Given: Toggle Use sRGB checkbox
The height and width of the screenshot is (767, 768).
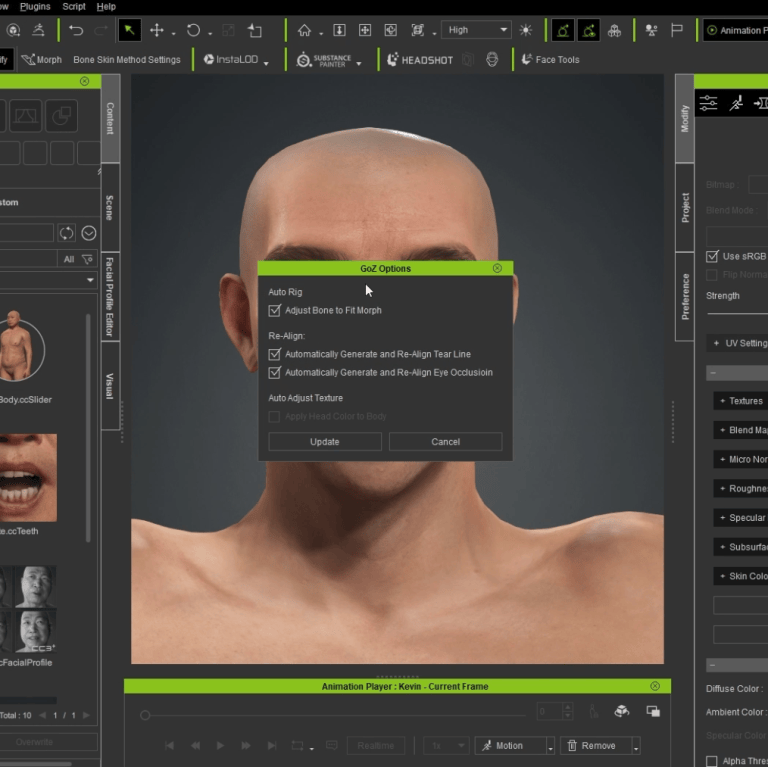Looking at the screenshot, I should [x=712, y=257].
